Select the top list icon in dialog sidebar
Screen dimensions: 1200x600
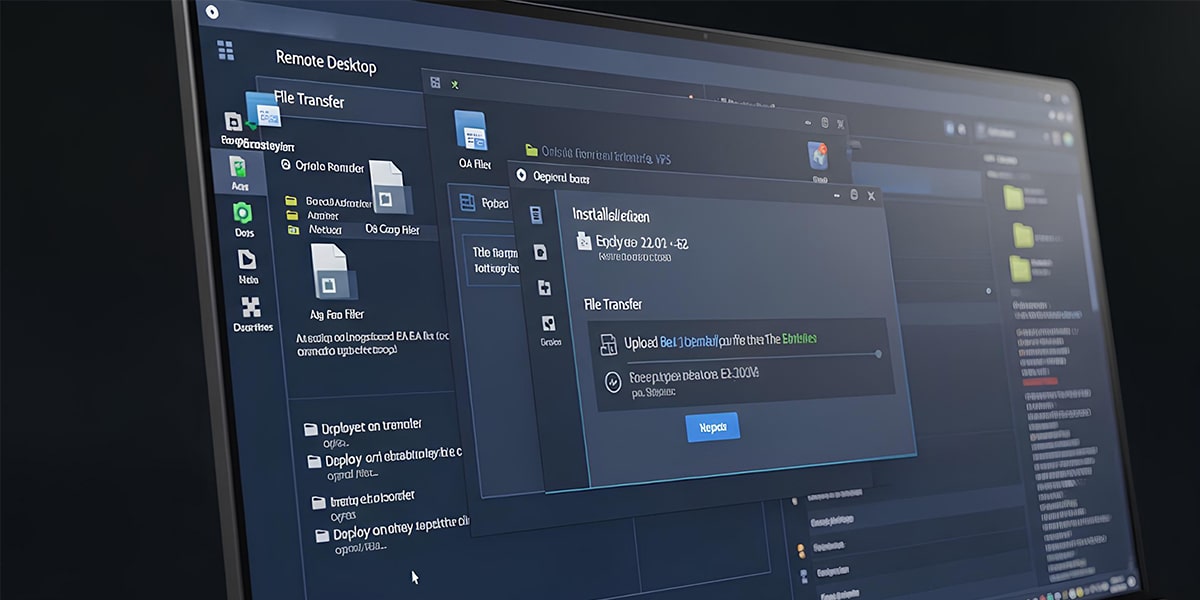click(536, 214)
